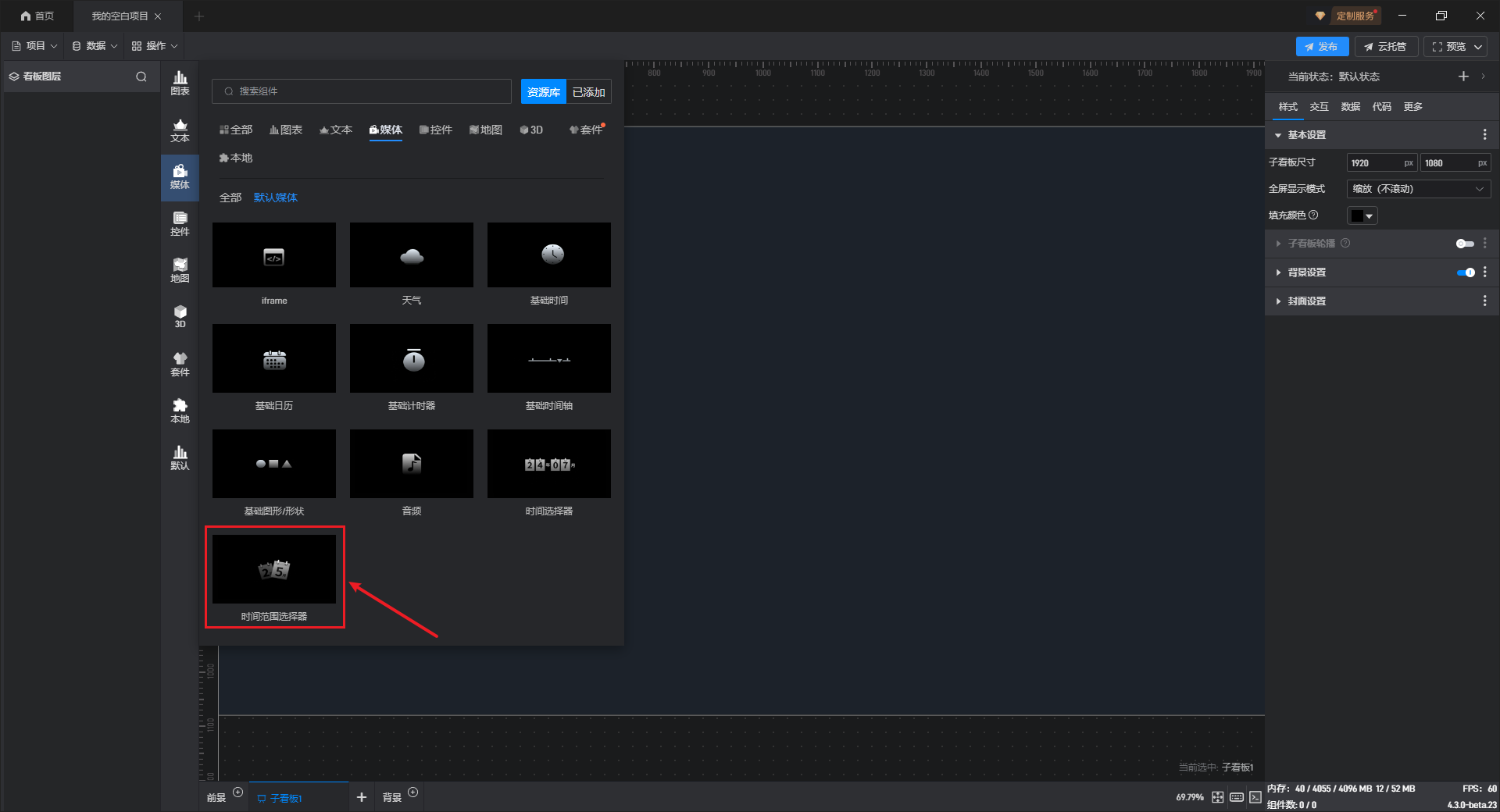Switch to the 代码 code tab
Image resolution: width=1500 pixels, height=812 pixels.
point(1381,107)
